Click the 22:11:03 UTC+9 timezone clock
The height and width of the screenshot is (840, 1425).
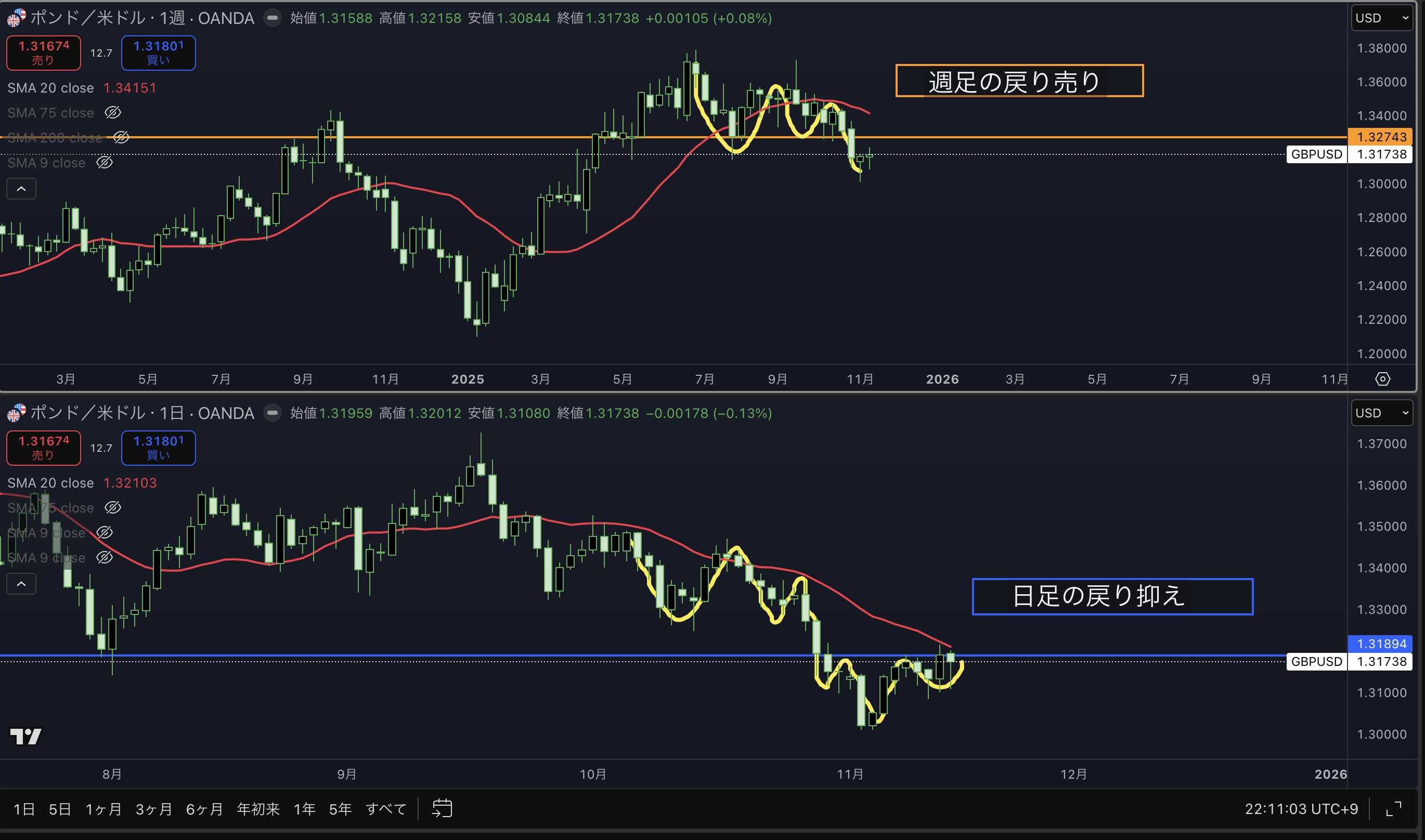[1301, 809]
